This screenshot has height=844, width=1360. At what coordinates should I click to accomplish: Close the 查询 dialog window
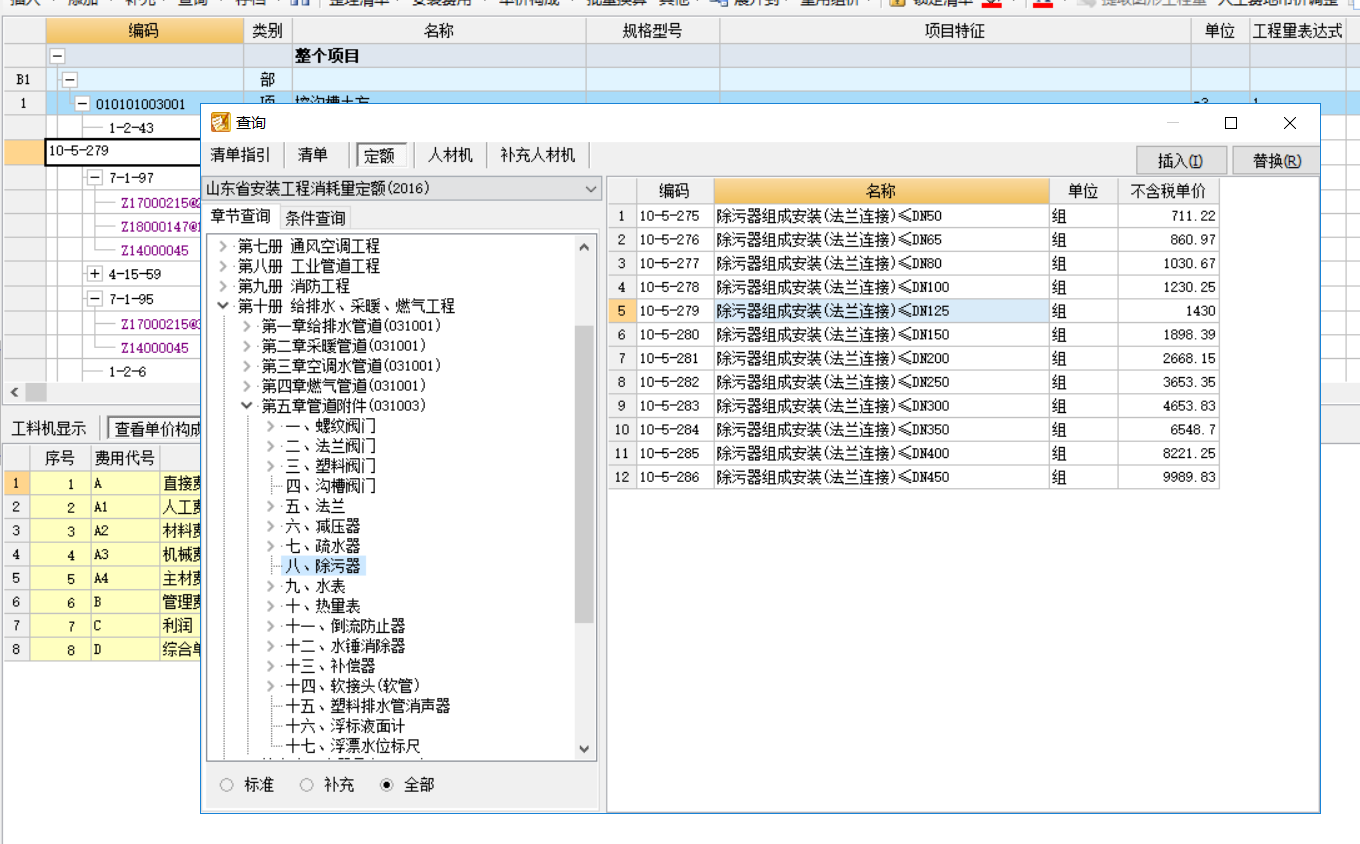coord(1290,123)
